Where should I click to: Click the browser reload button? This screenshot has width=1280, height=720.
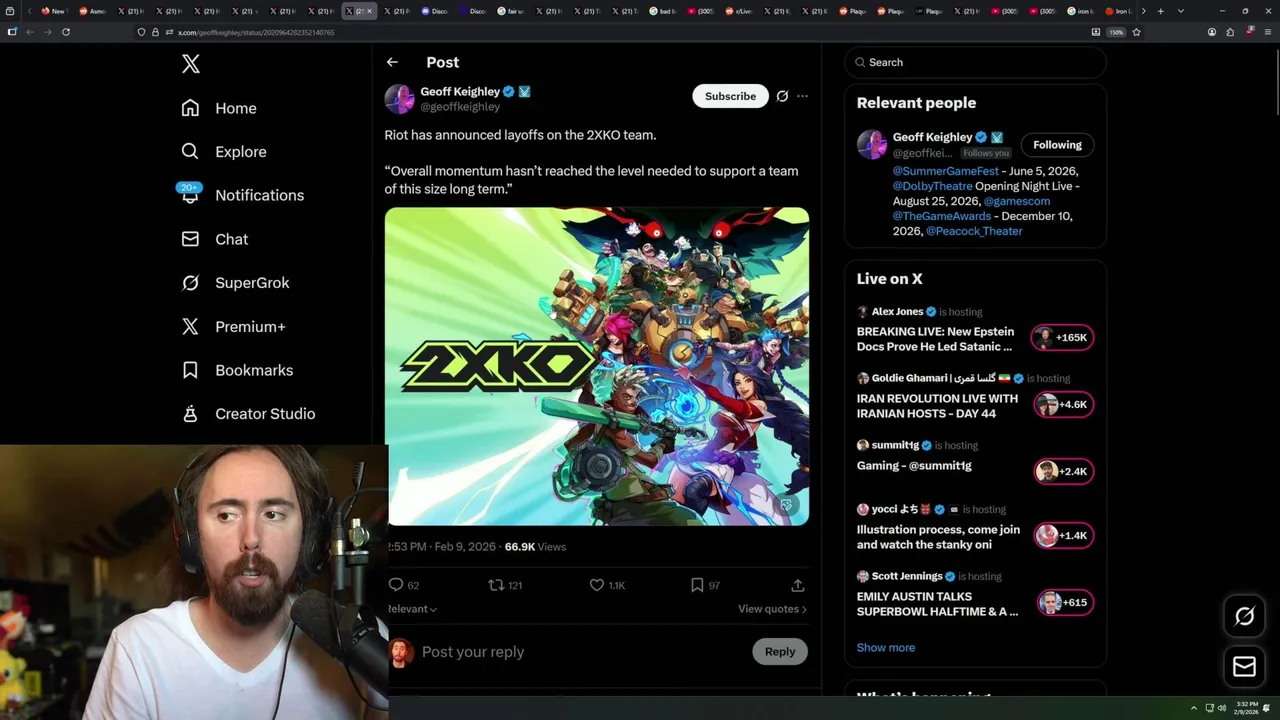pyautogui.click(x=66, y=32)
